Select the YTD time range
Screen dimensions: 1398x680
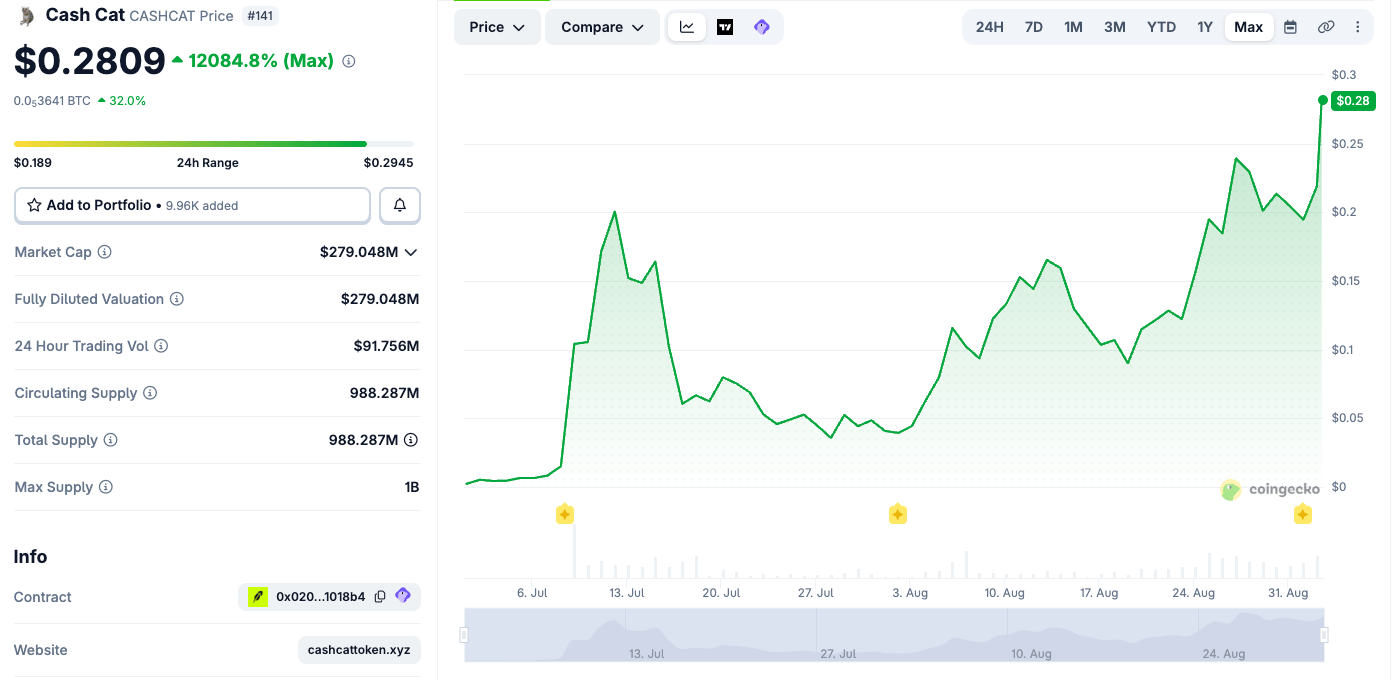point(1161,27)
